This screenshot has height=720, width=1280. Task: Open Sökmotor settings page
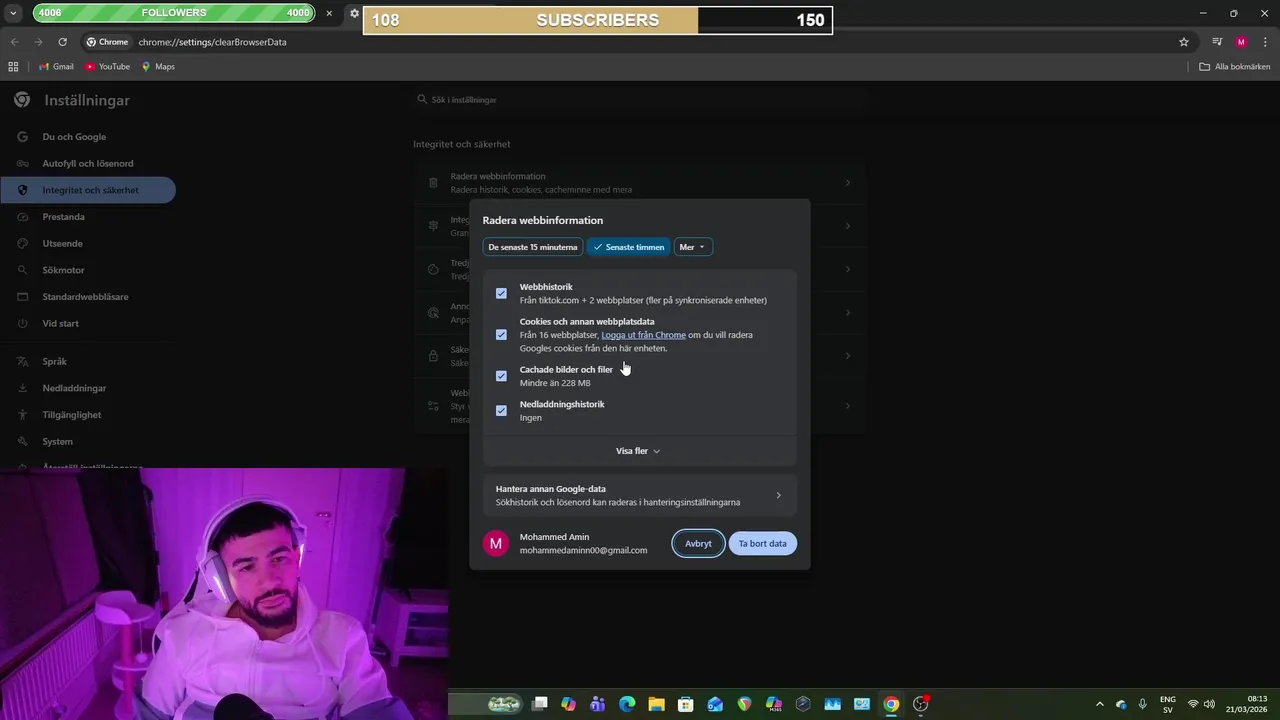tap(63, 270)
